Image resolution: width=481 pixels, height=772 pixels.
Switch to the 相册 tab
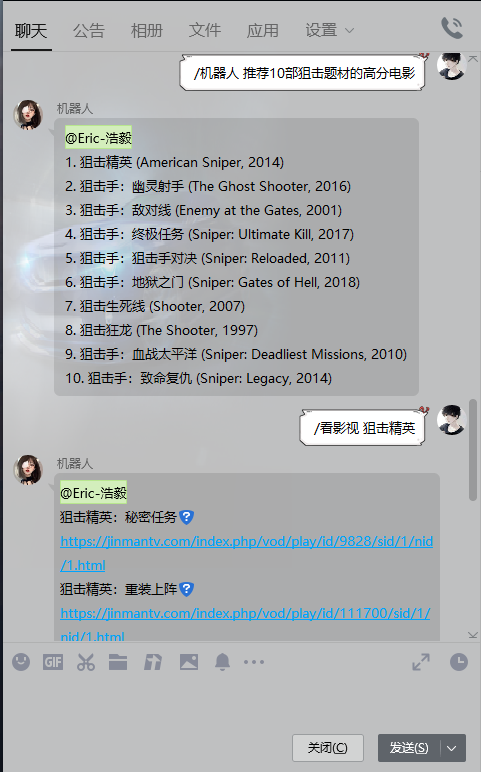pos(146,31)
